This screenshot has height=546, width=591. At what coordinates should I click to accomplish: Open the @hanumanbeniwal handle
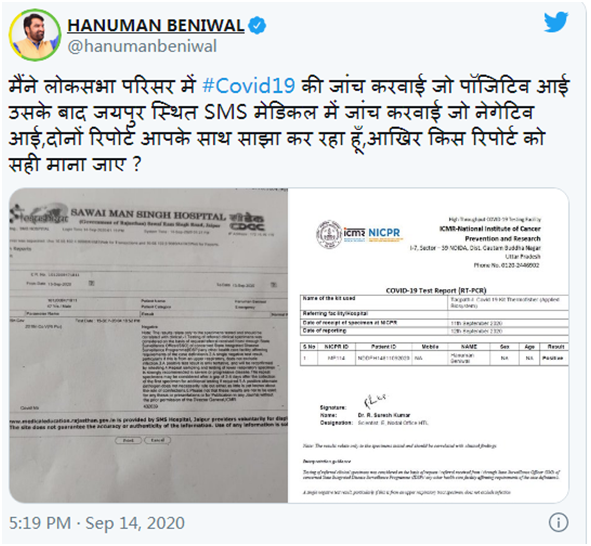pyautogui.click(x=142, y=46)
